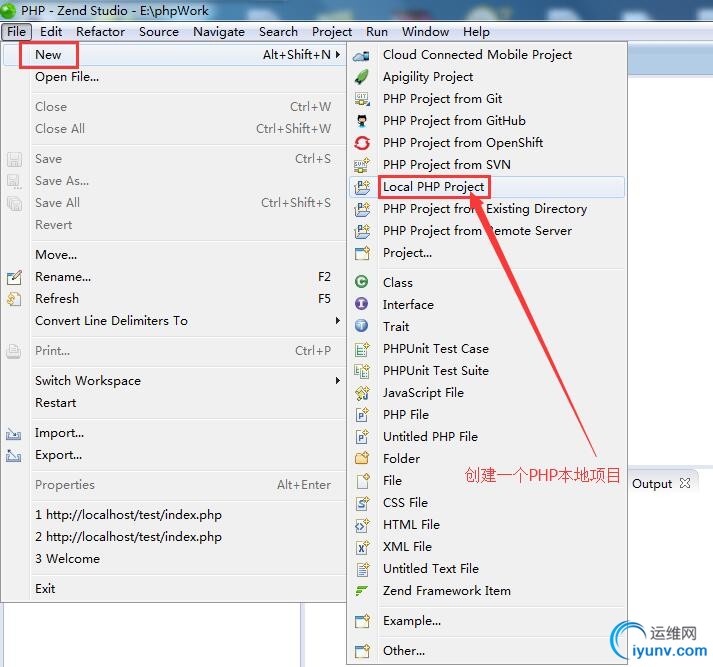Open the Project menu
The image size is (713, 667).
(332, 32)
